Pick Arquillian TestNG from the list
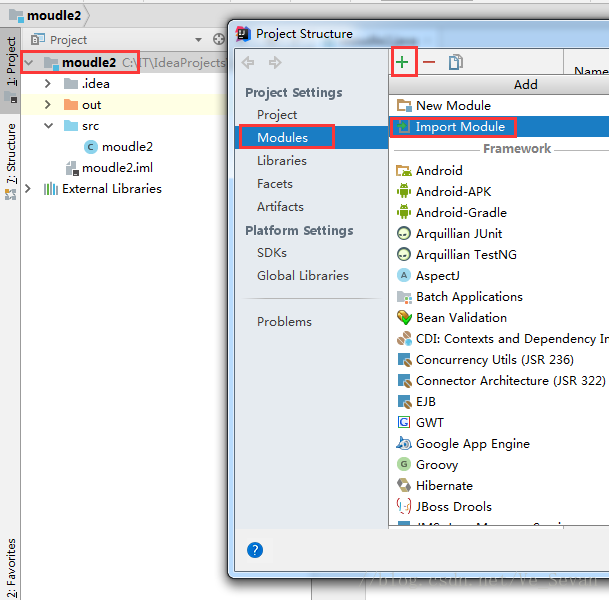 click(499, 254)
